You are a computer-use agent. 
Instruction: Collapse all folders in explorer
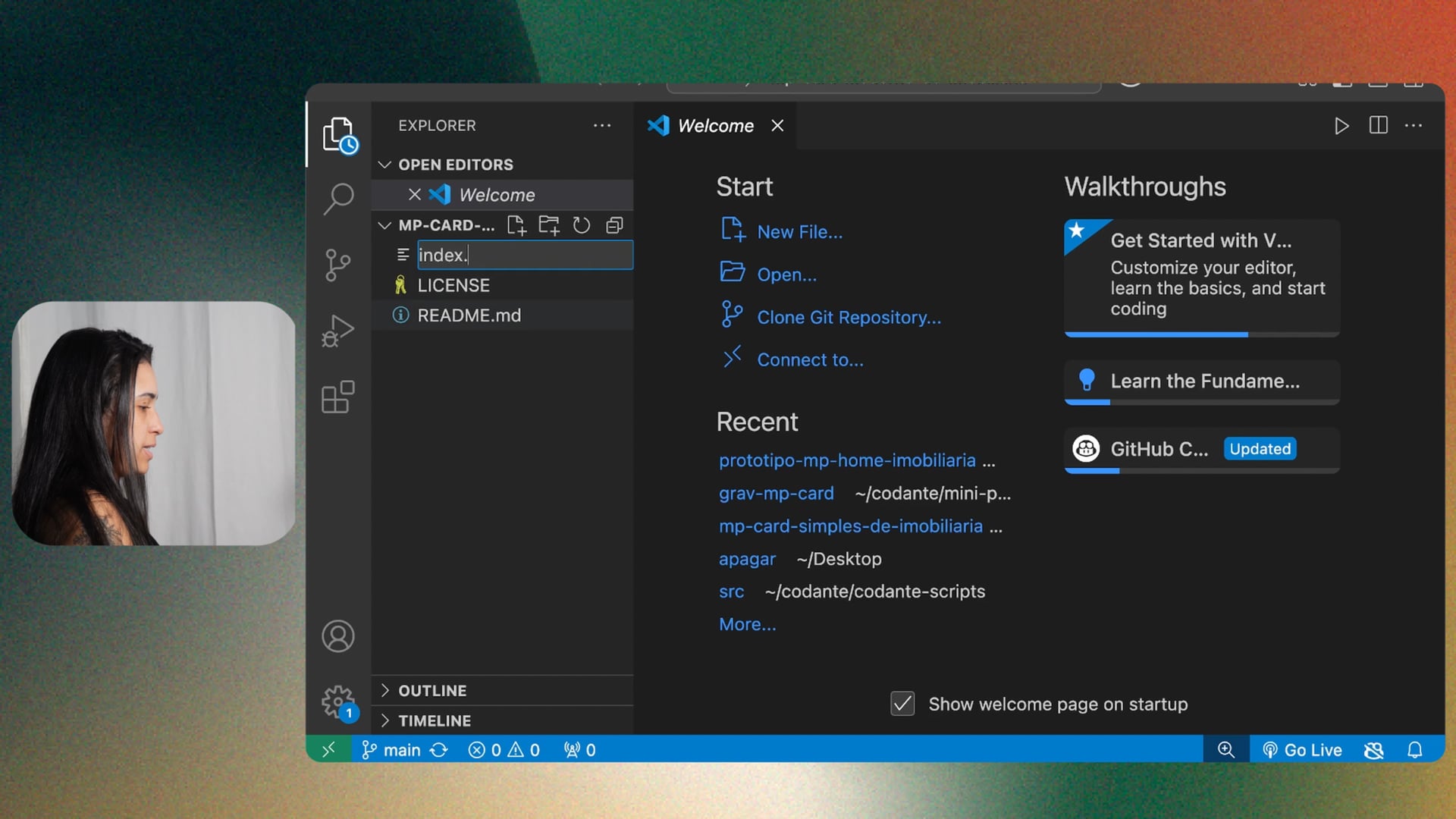coord(614,225)
